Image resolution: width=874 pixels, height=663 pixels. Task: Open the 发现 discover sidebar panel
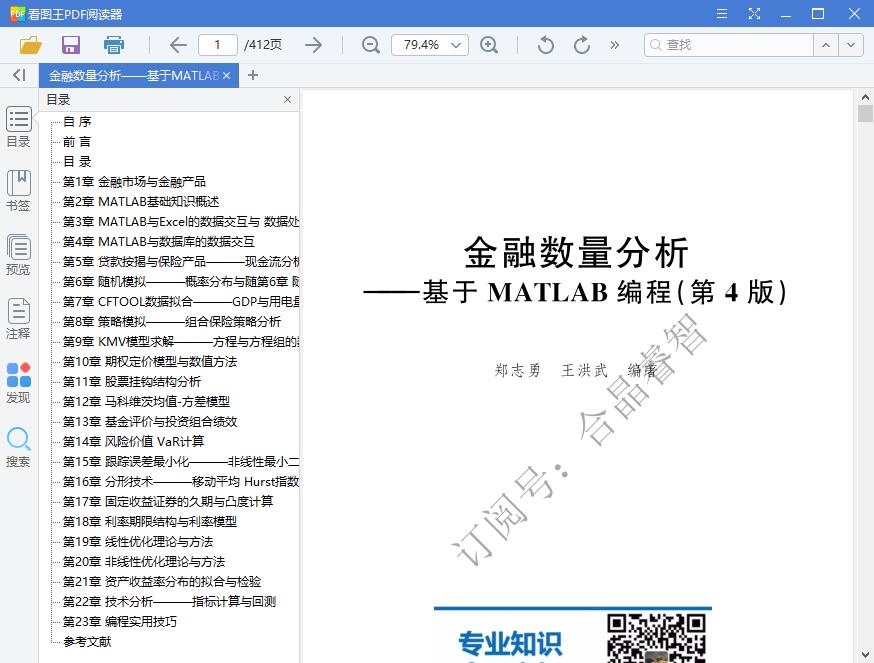pyautogui.click(x=18, y=383)
